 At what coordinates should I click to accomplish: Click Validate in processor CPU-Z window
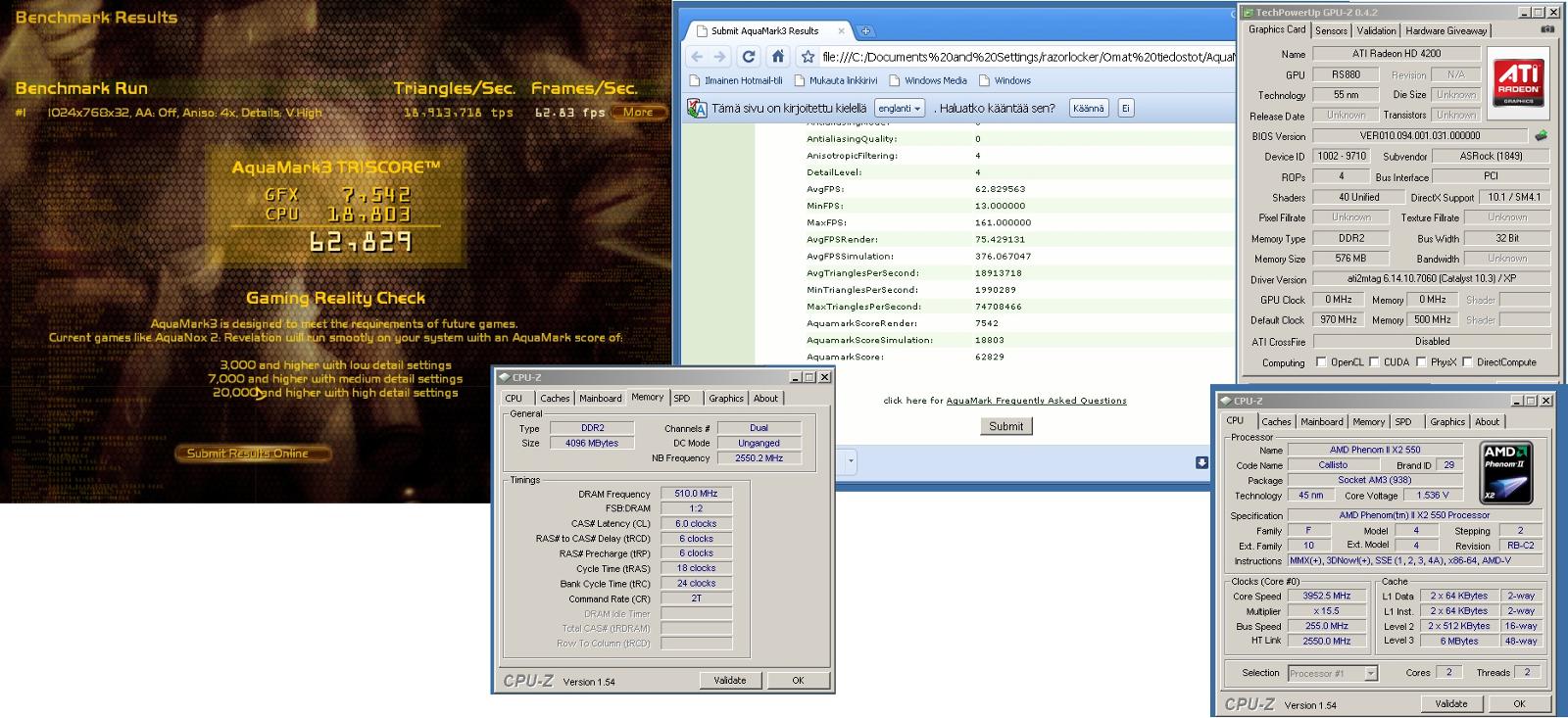[1451, 703]
